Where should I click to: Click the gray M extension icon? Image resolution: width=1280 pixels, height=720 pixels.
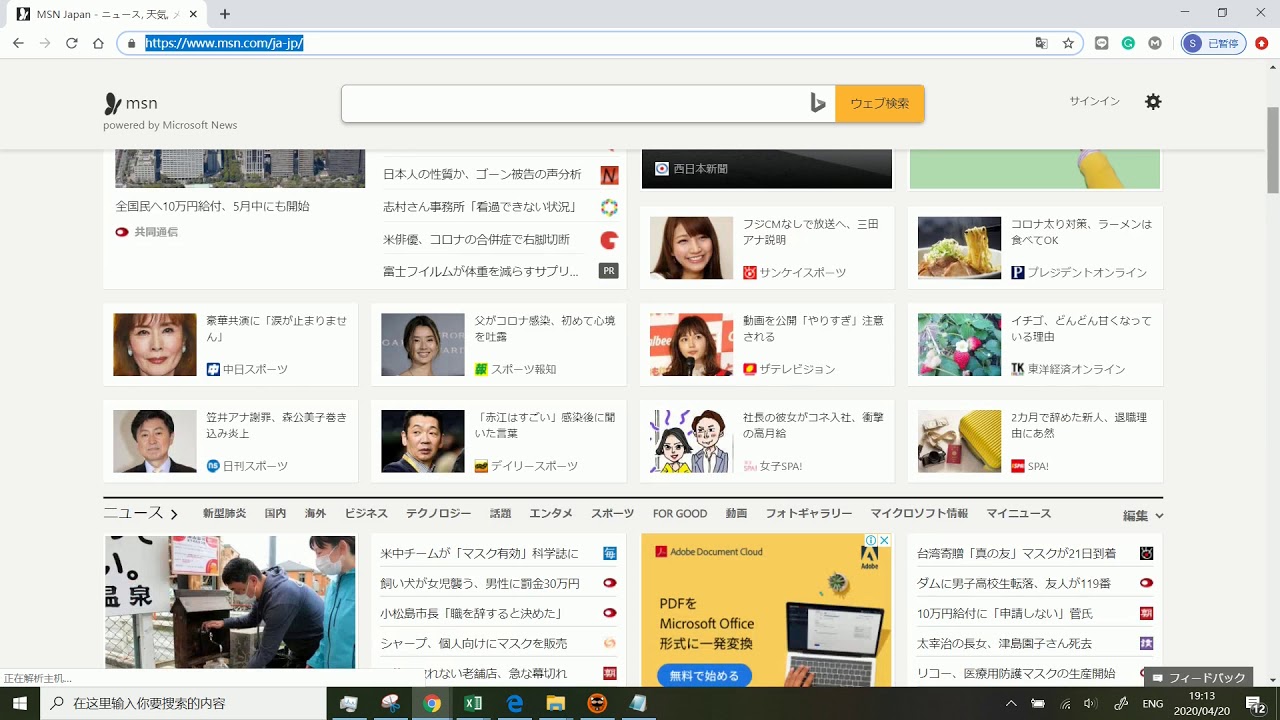tap(1155, 43)
